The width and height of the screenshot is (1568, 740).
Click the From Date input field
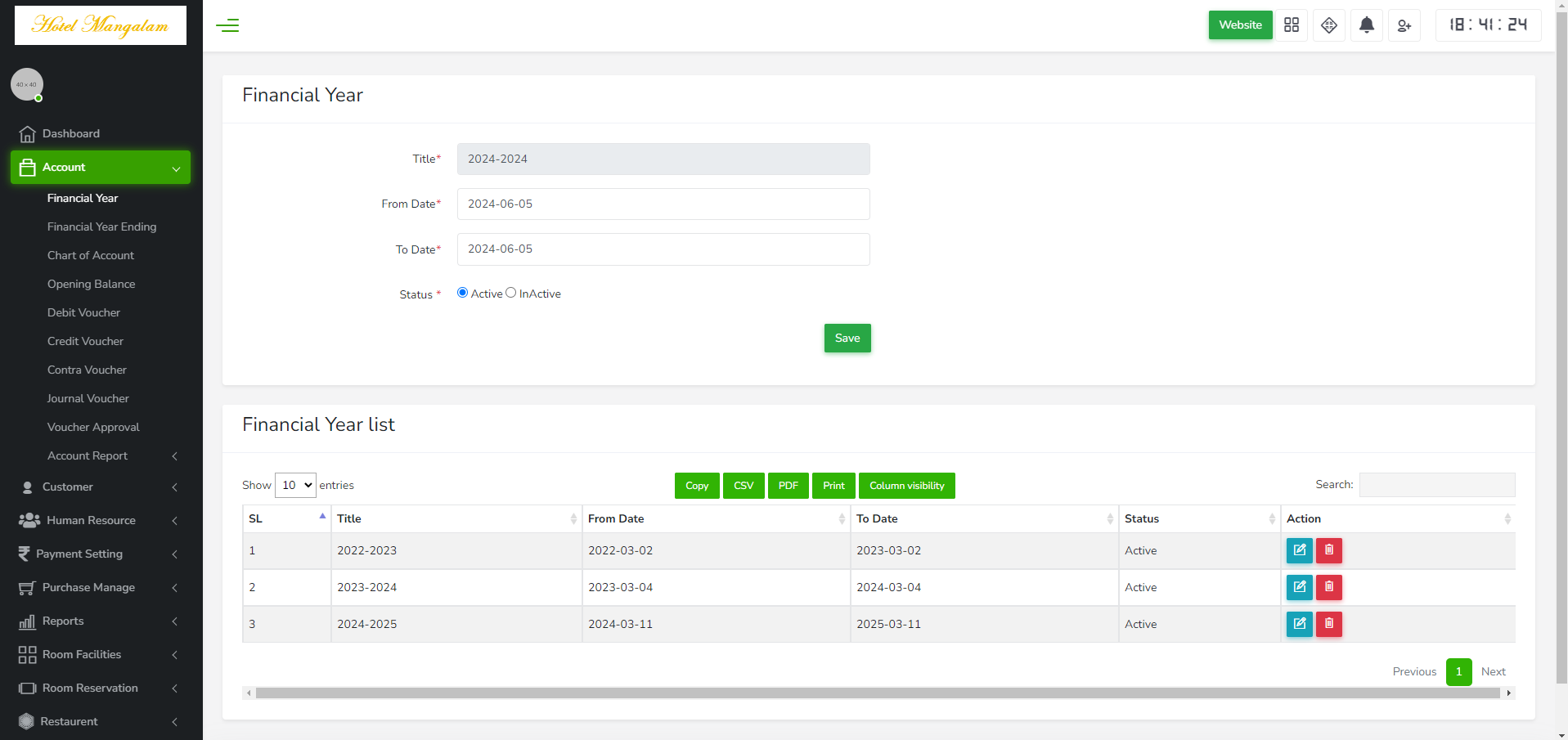663,204
